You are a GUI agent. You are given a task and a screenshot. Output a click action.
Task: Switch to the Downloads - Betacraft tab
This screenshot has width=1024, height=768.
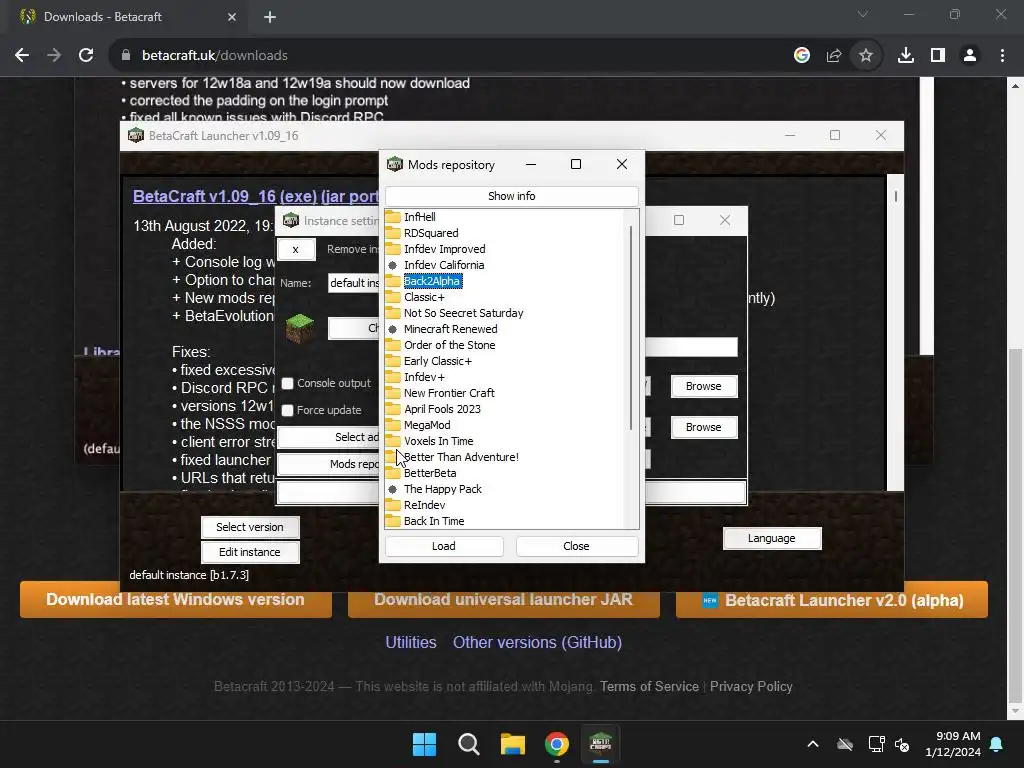(x=127, y=17)
